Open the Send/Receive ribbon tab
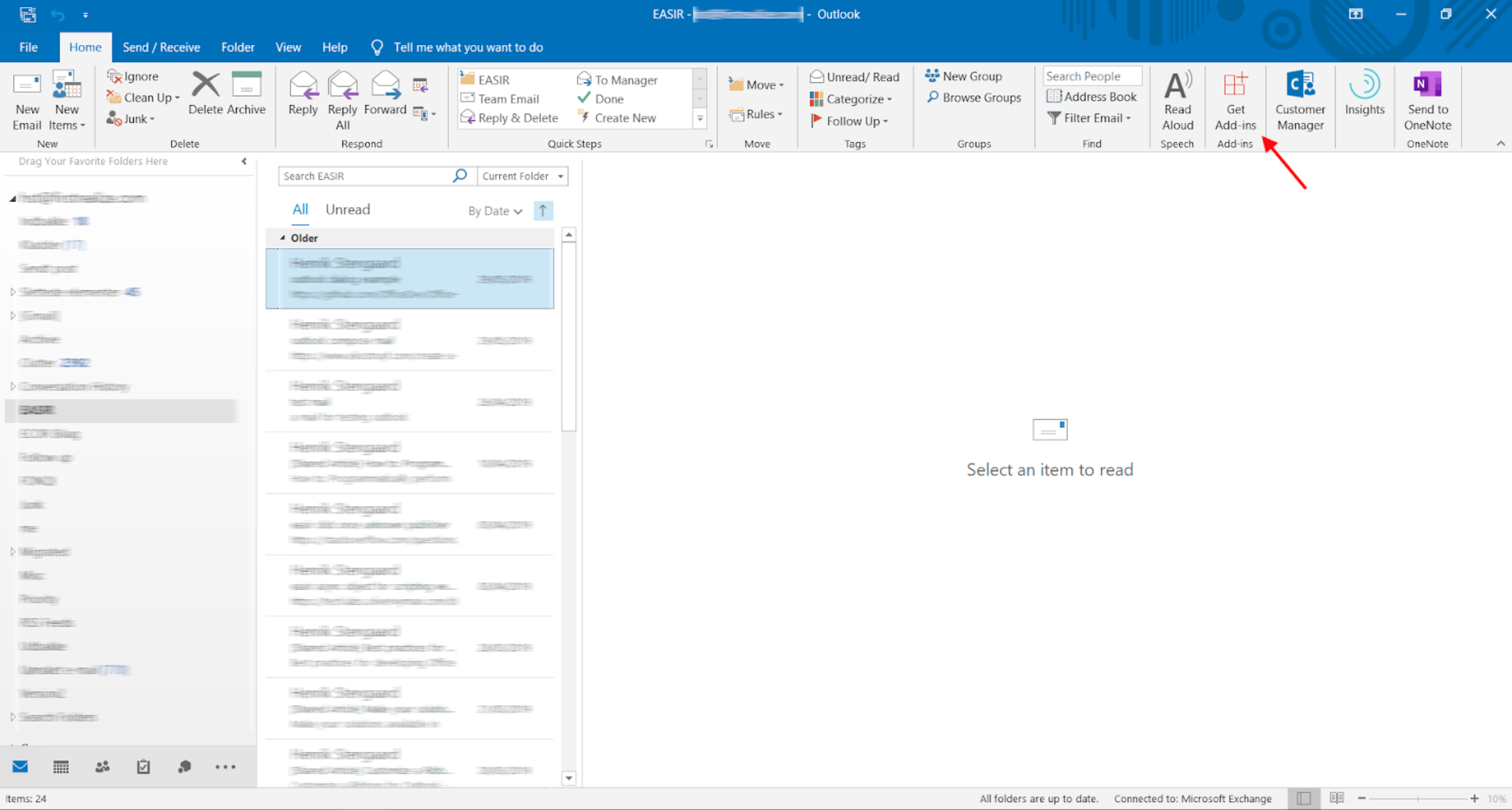The height and width of the screenshot is (810, 1512). [159, 47]
